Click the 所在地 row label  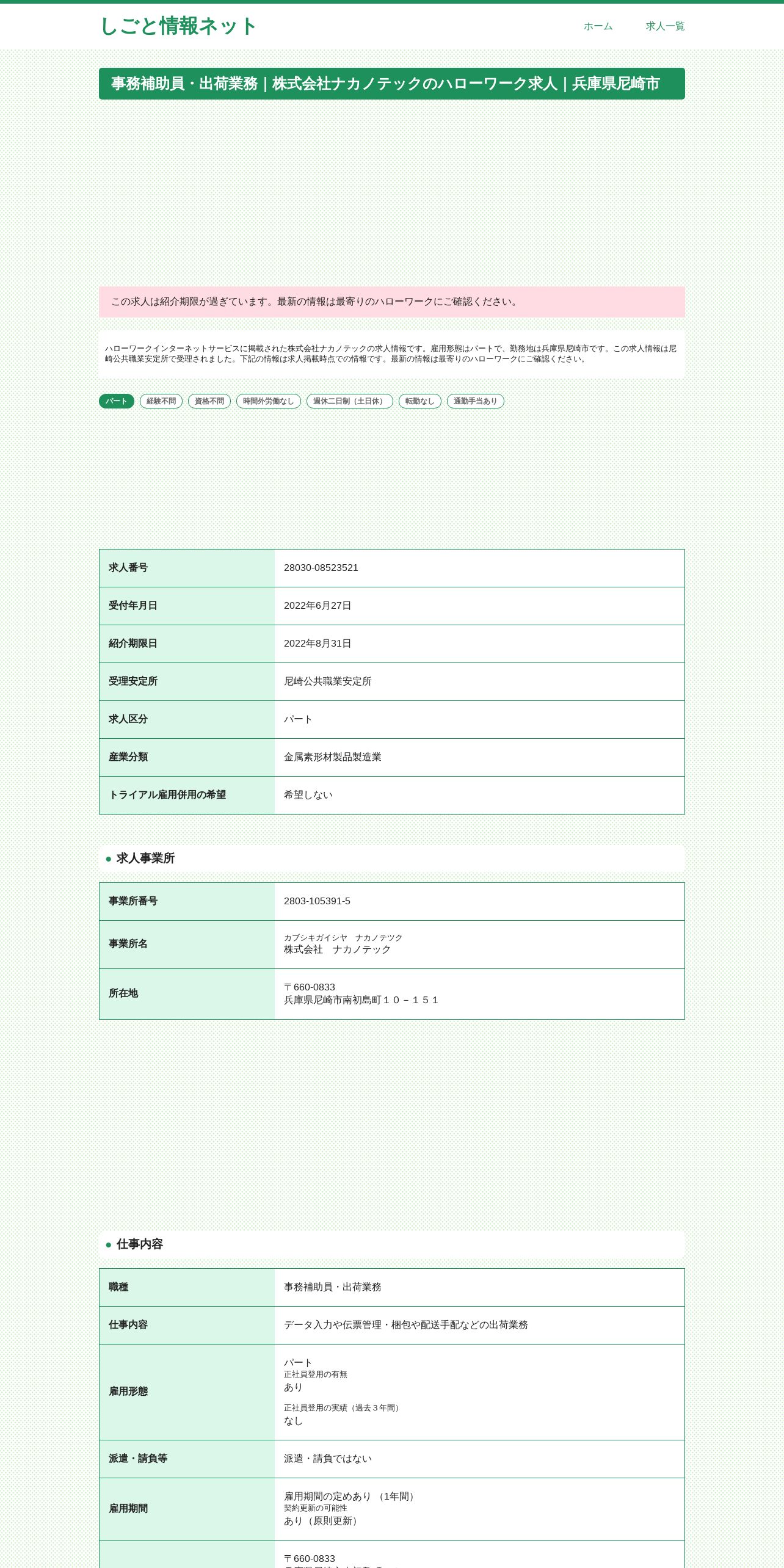123,993
